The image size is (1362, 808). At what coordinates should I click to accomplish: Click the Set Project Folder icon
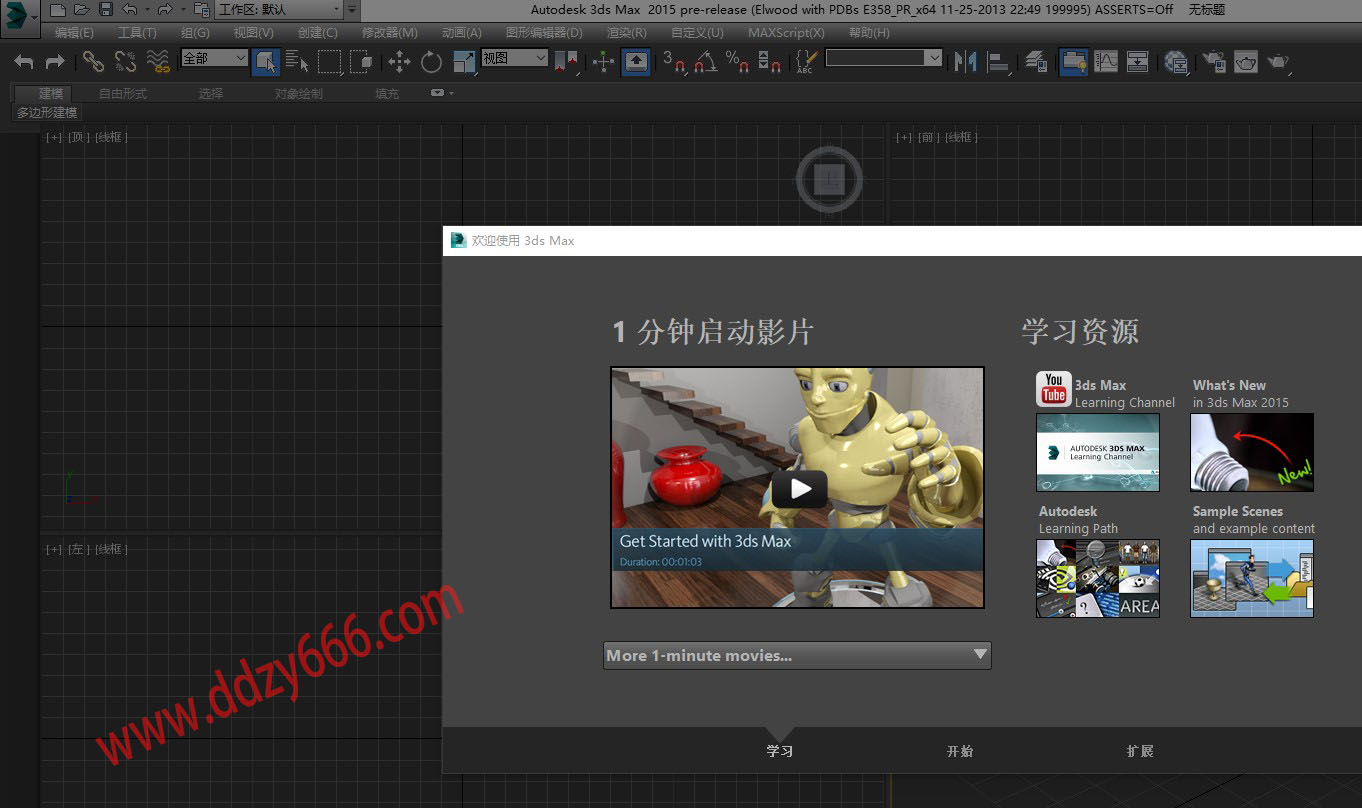pos(201,10)
